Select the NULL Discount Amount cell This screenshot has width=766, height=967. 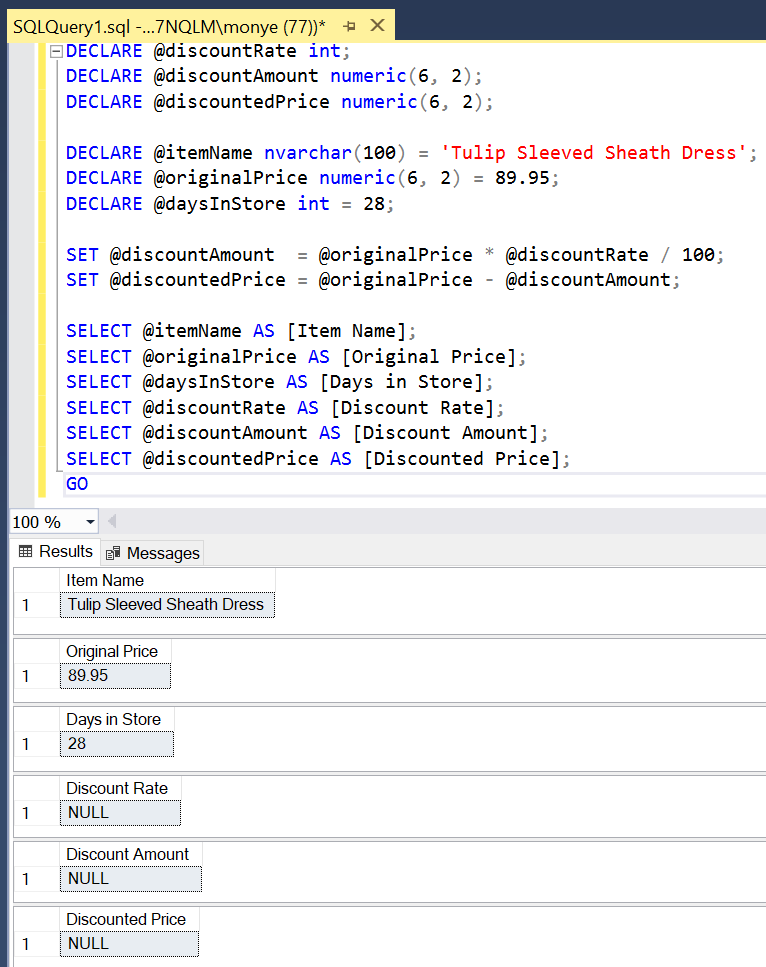pos(131,879)
